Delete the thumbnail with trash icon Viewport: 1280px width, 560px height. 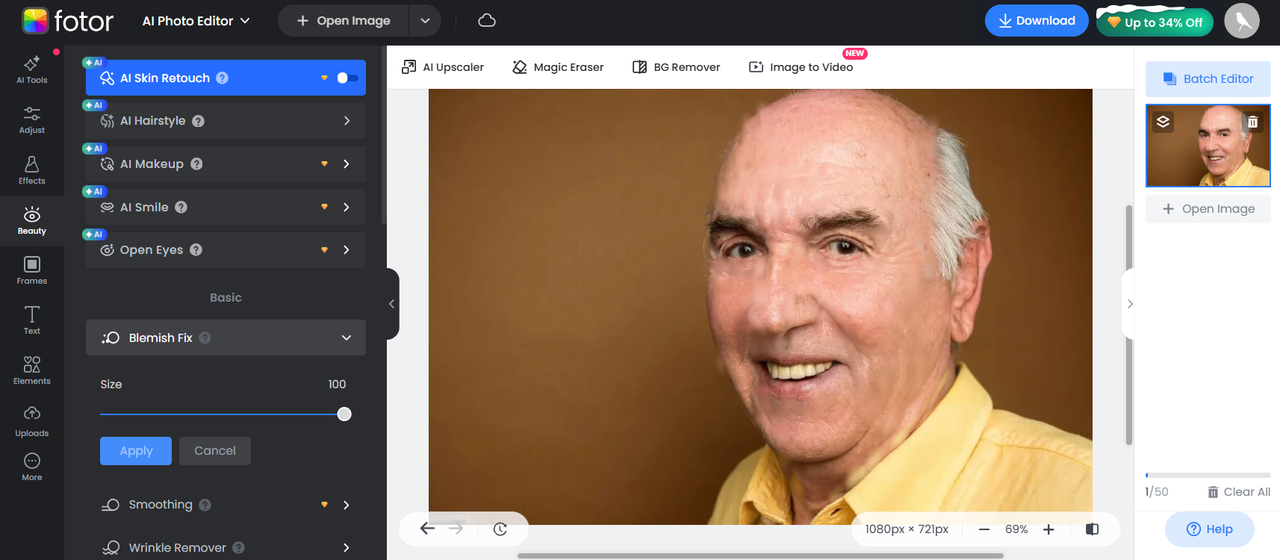(1253, 122)
